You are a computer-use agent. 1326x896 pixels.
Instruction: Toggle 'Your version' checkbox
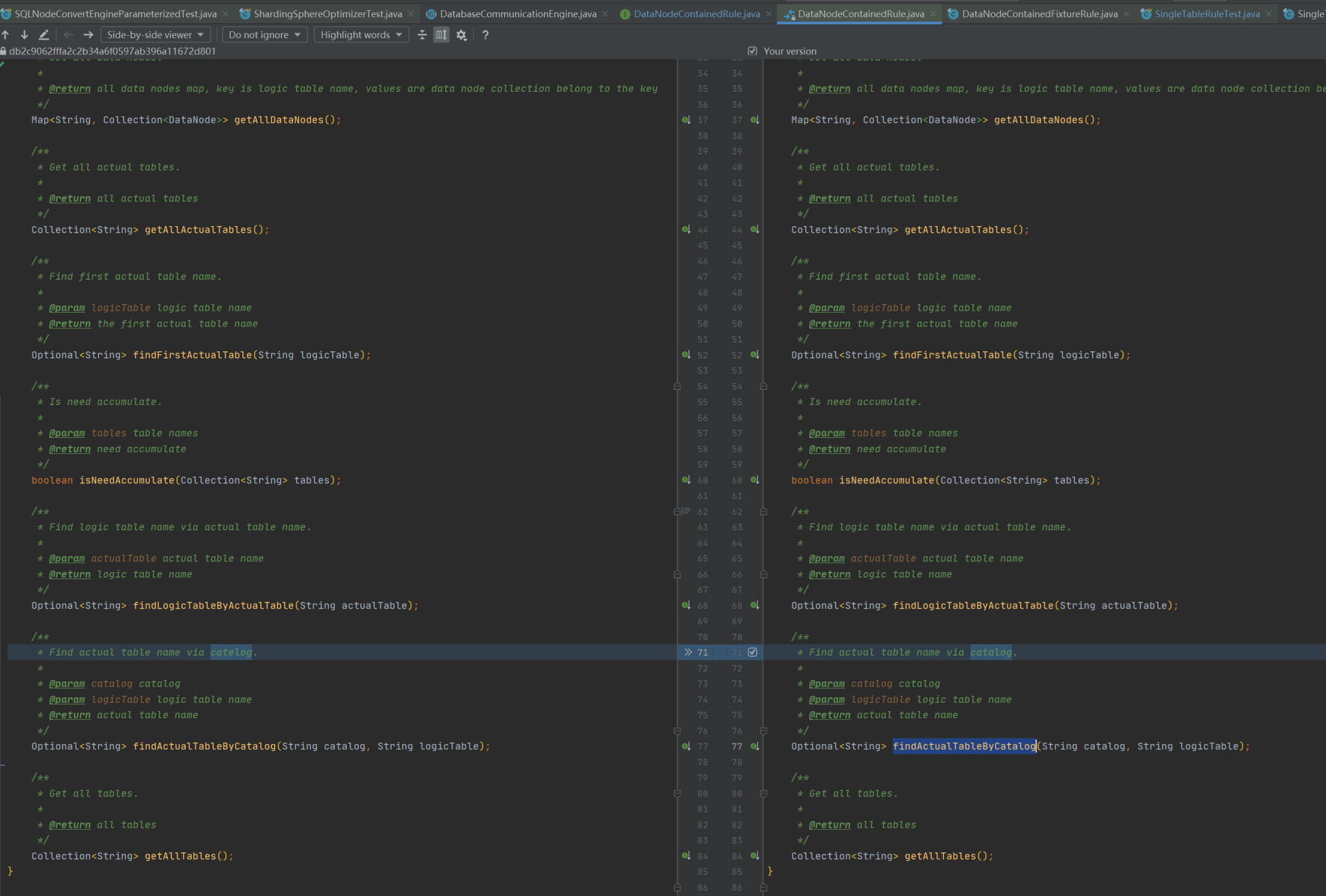point(753,51)
